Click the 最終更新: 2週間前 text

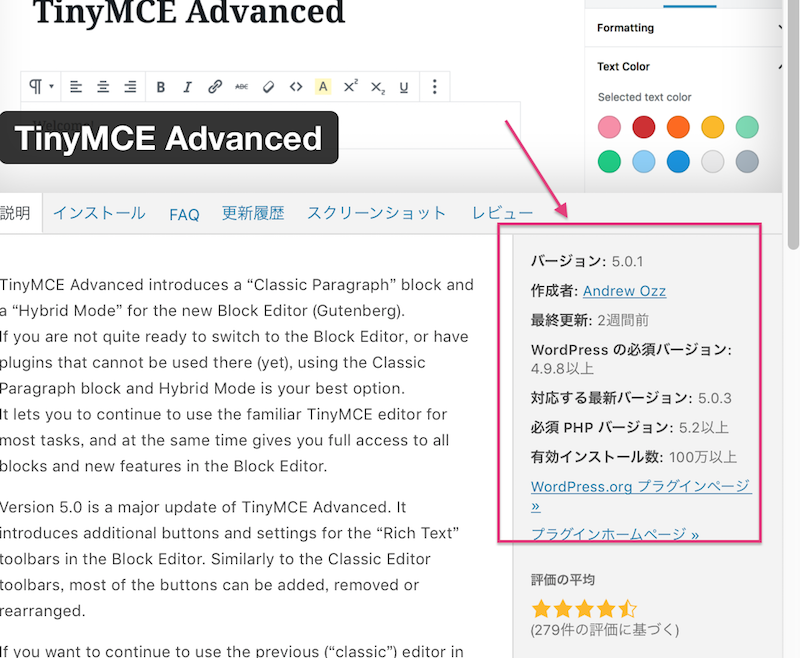[x=590, y=320]
